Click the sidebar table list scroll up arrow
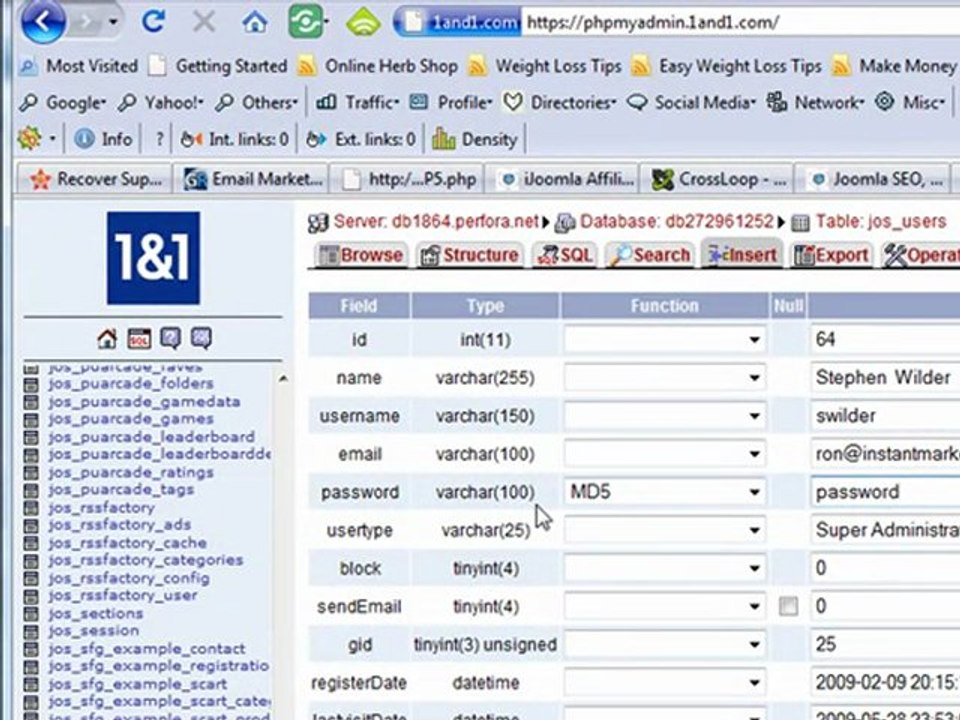Image resolution: width=960 pixels, height=720 pixels. 283,380
